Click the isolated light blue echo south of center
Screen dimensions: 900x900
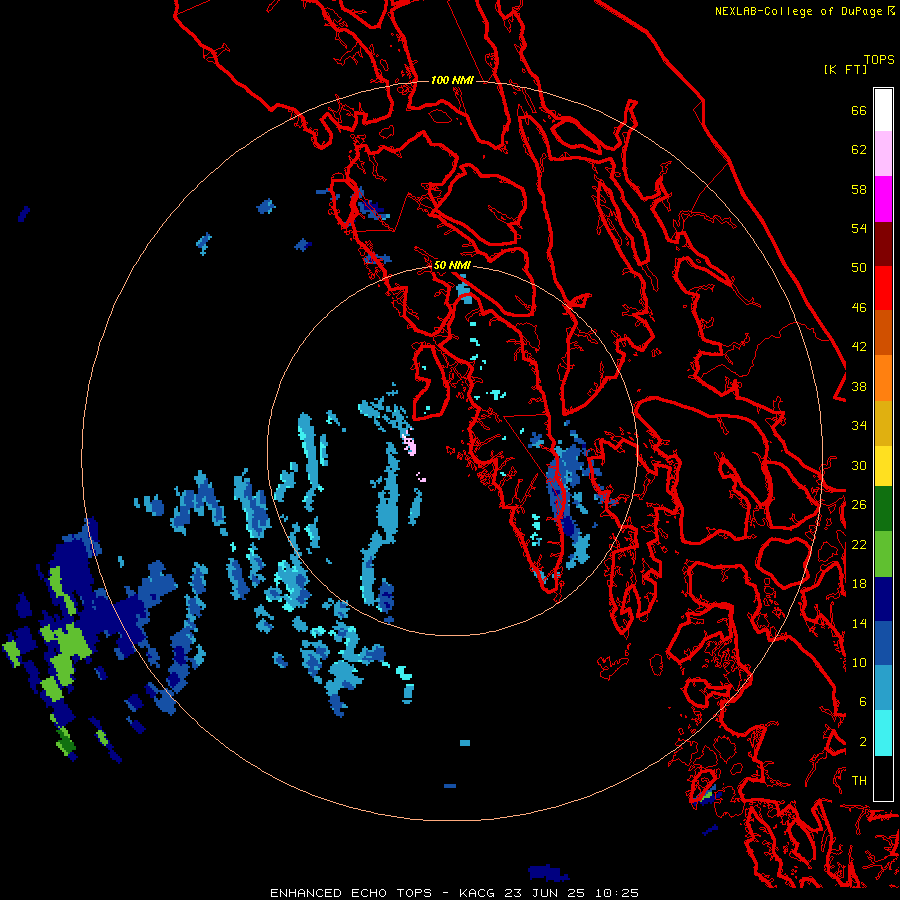(x=465, y=743)
